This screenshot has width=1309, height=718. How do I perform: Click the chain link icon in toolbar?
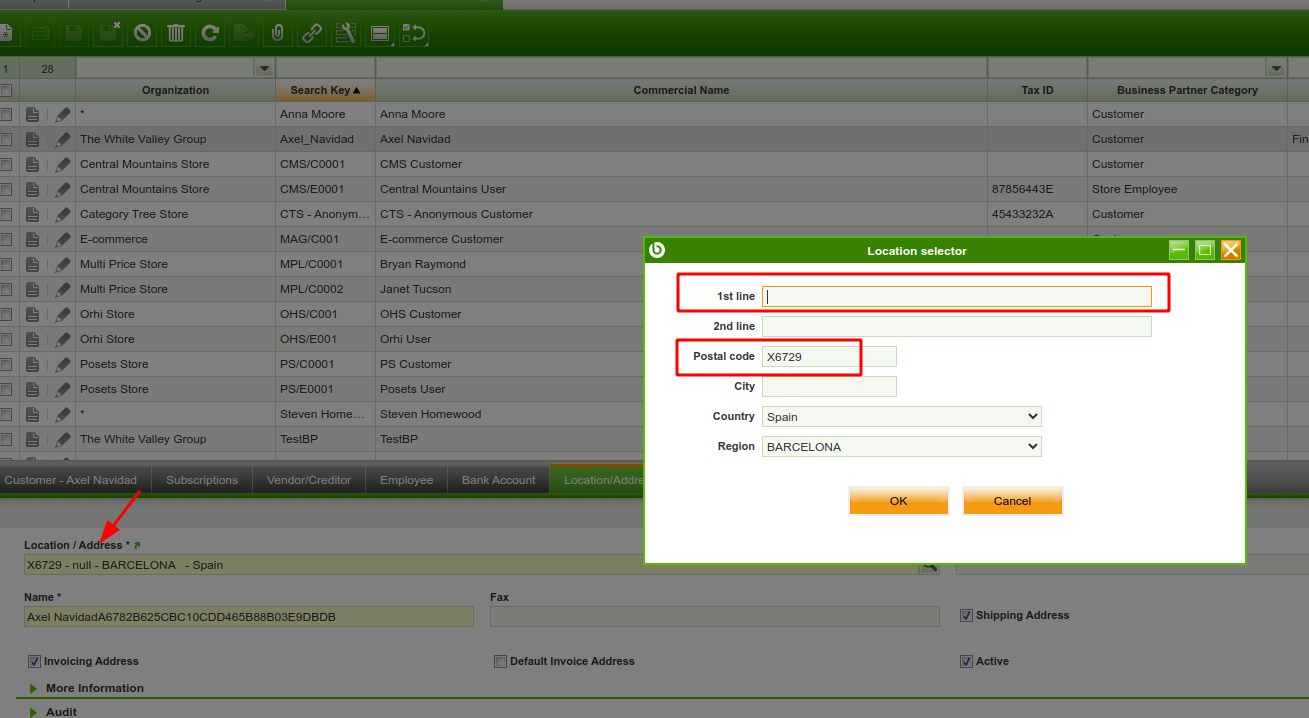312,33
